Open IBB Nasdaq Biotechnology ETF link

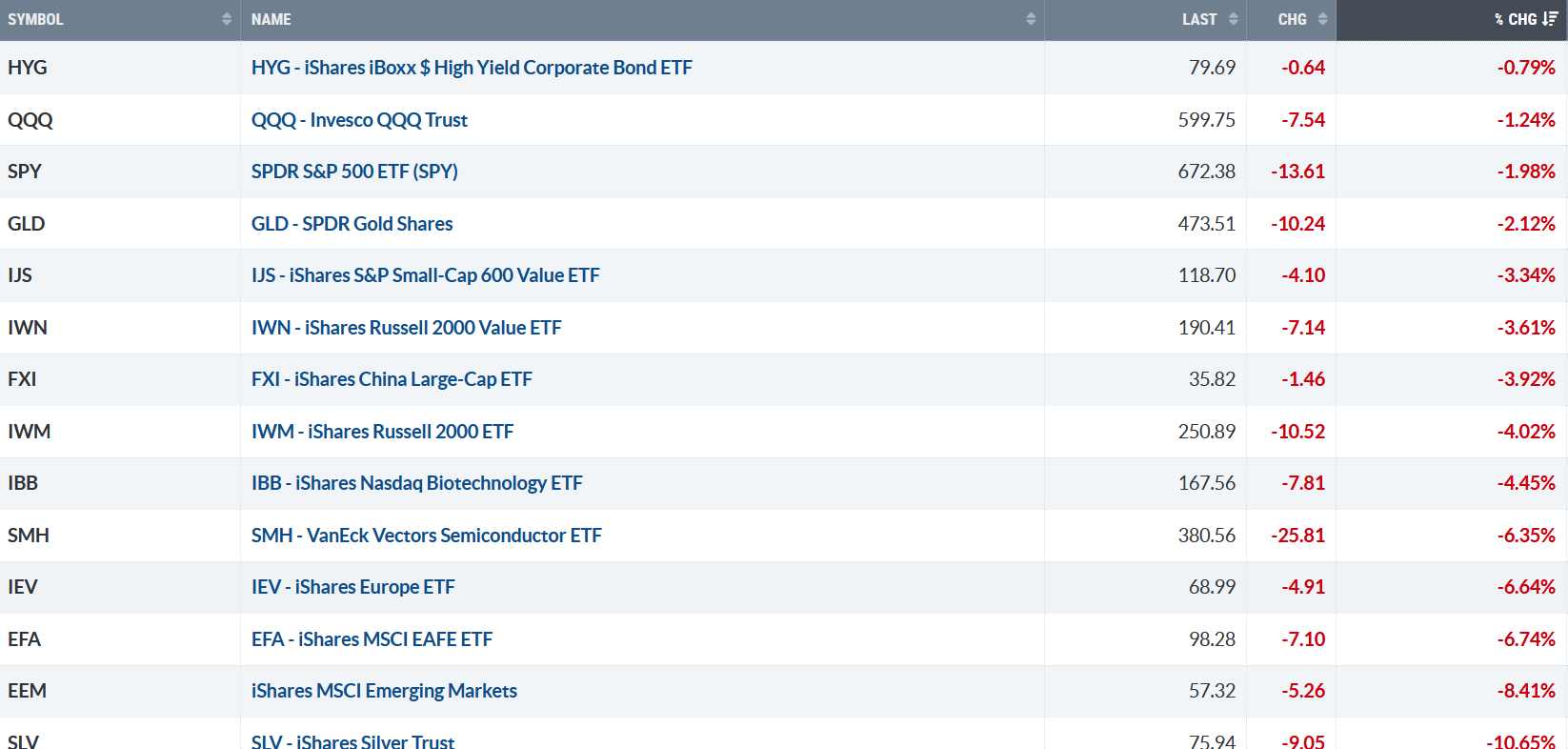click(x=416, y=483)
